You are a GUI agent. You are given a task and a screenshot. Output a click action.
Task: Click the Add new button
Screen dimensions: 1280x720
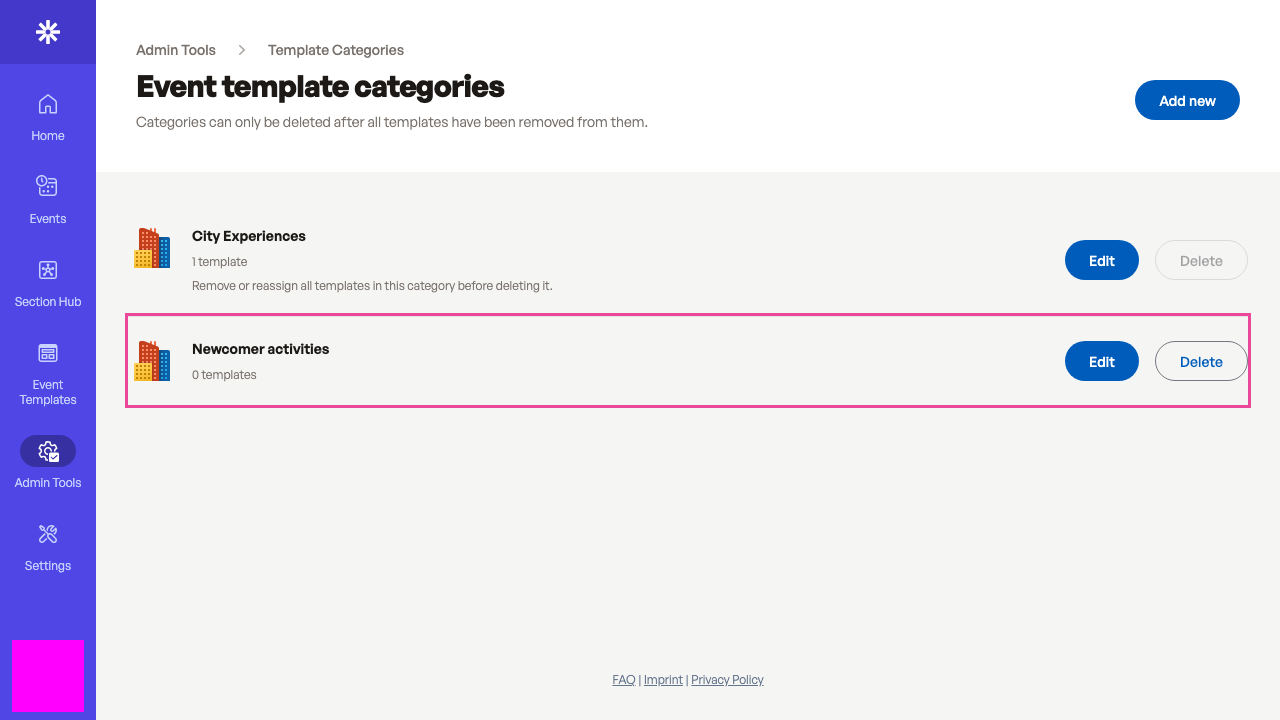pos(1187,100)
